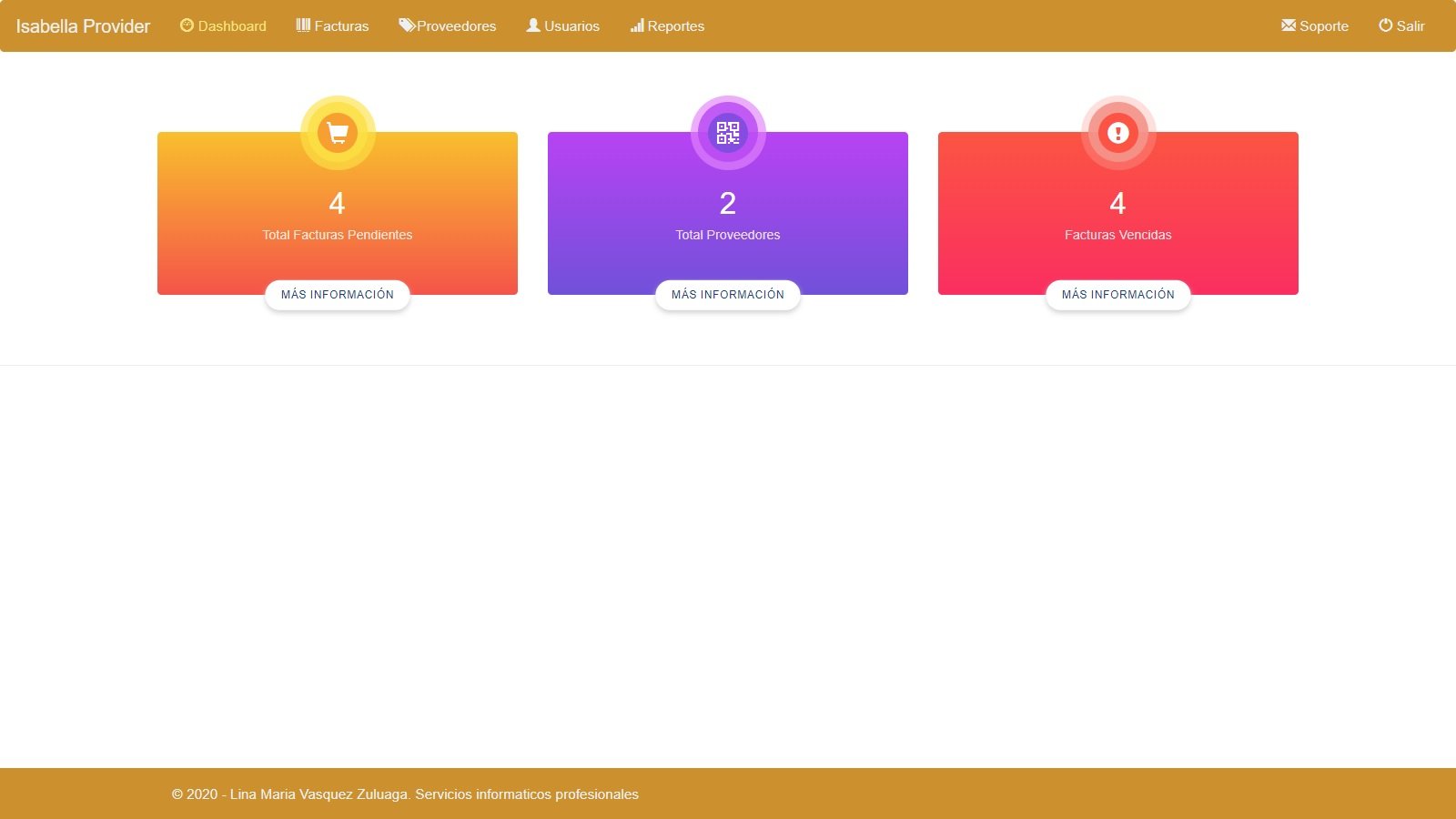Click the exclamation alert icon on red card

tap(1118, 133)
